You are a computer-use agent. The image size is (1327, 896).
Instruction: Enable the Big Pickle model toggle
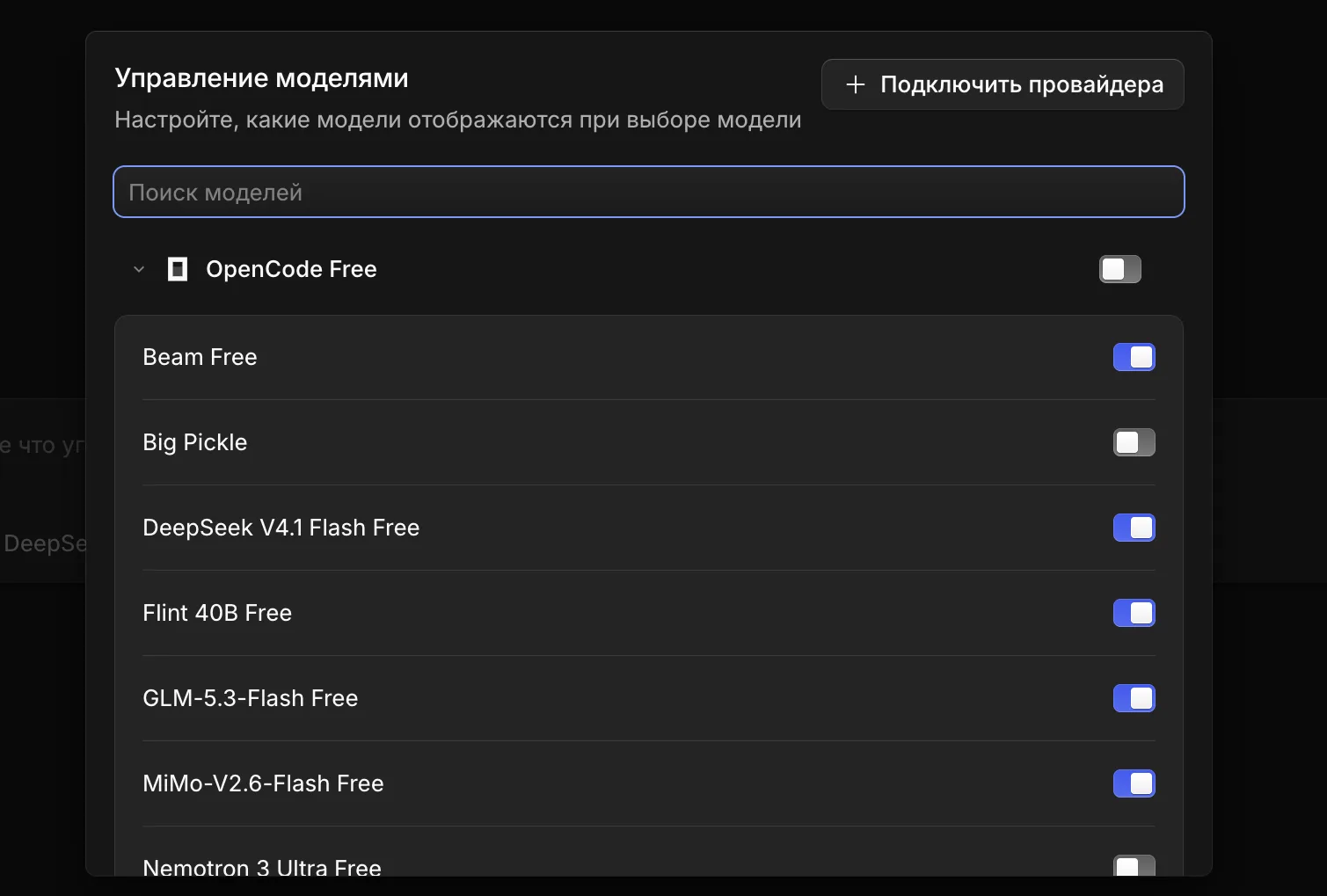click(x=1134, y=442)
